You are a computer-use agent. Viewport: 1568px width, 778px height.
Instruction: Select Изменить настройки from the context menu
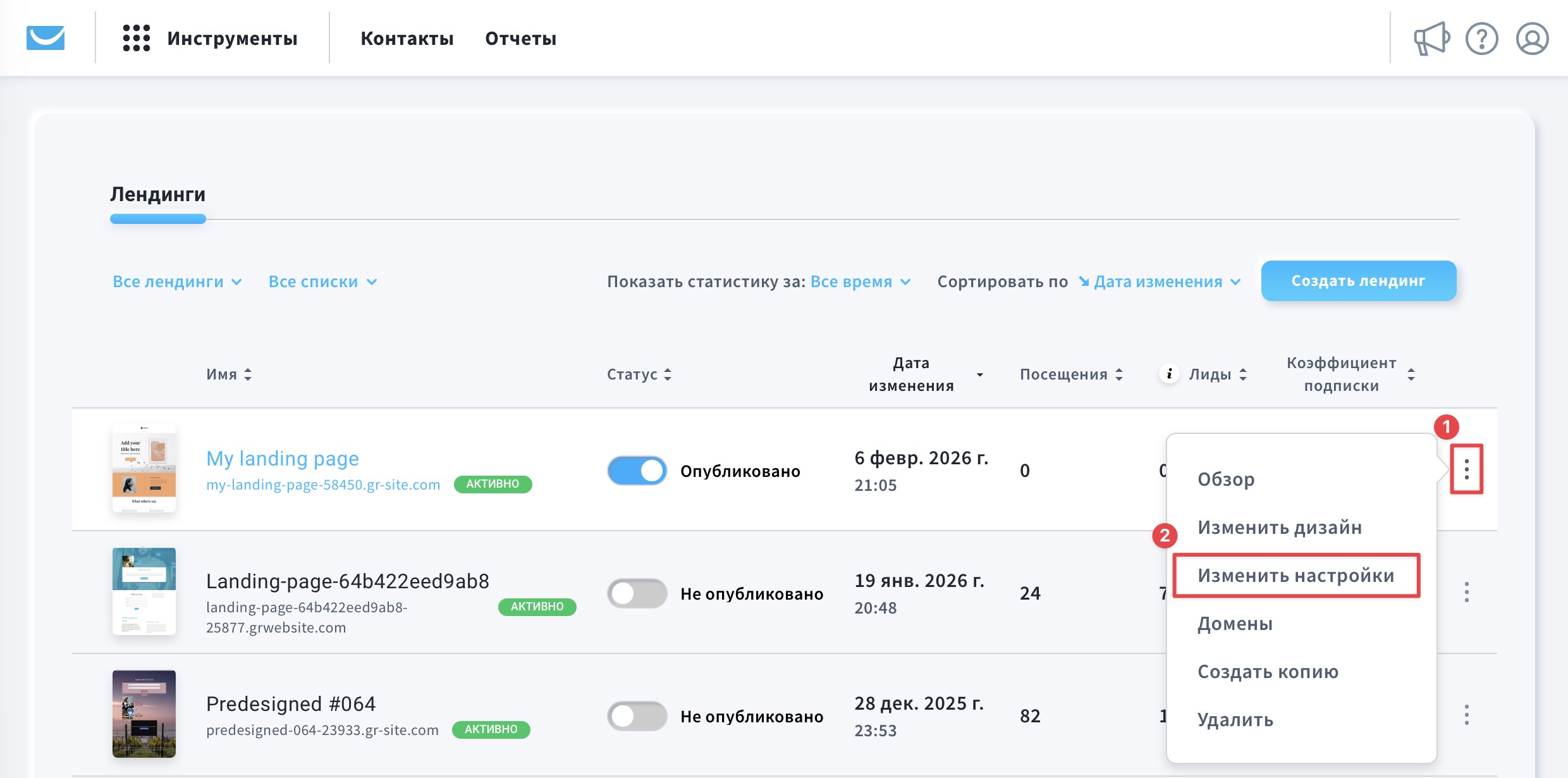point(1295,576)
